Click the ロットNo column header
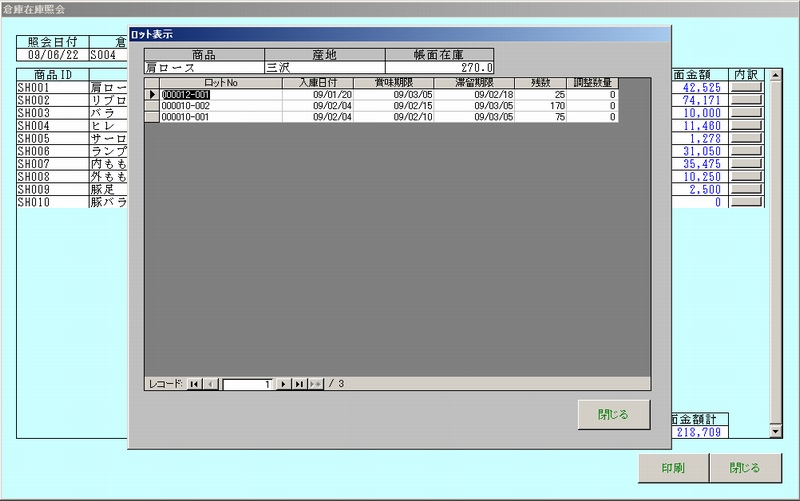Viewport: 800px width, 501px height. point(220,83)
